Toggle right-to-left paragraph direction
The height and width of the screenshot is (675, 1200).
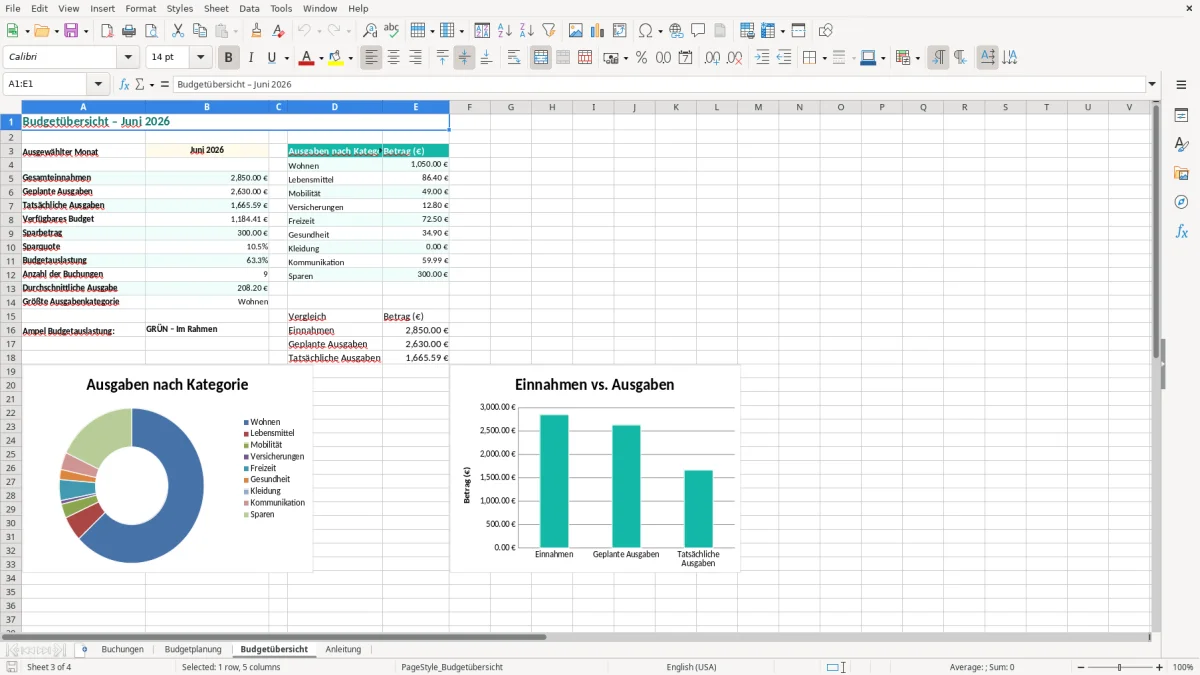[960, 58]
